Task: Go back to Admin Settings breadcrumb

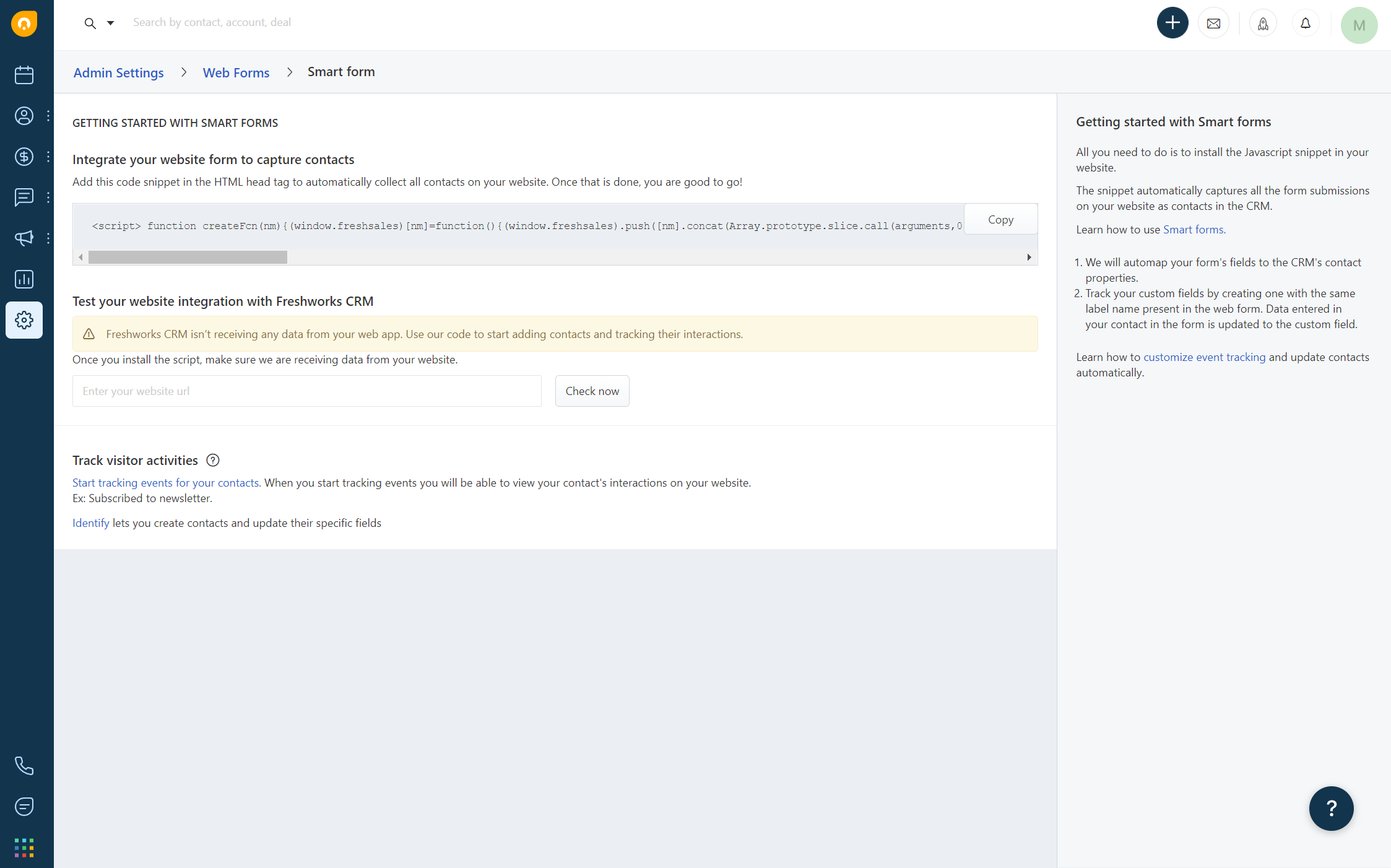Action: tap(118, 72)
